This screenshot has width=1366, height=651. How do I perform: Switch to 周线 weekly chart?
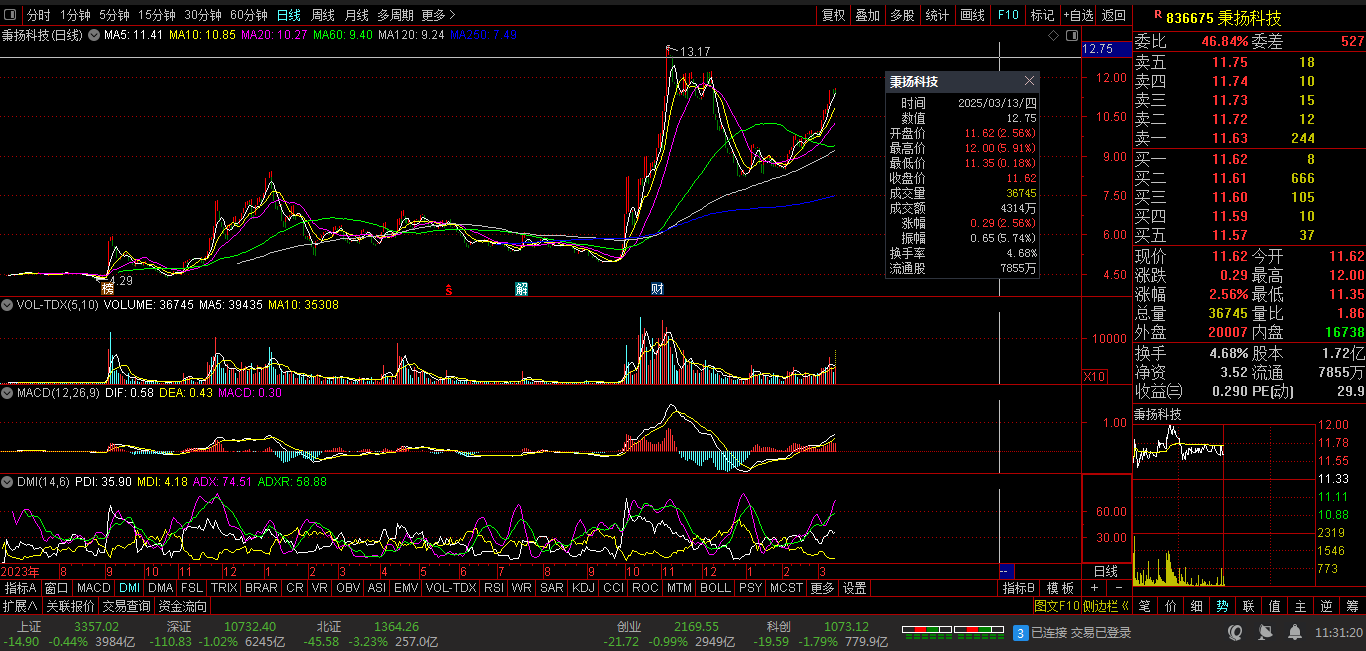click(x=323, y=15)
